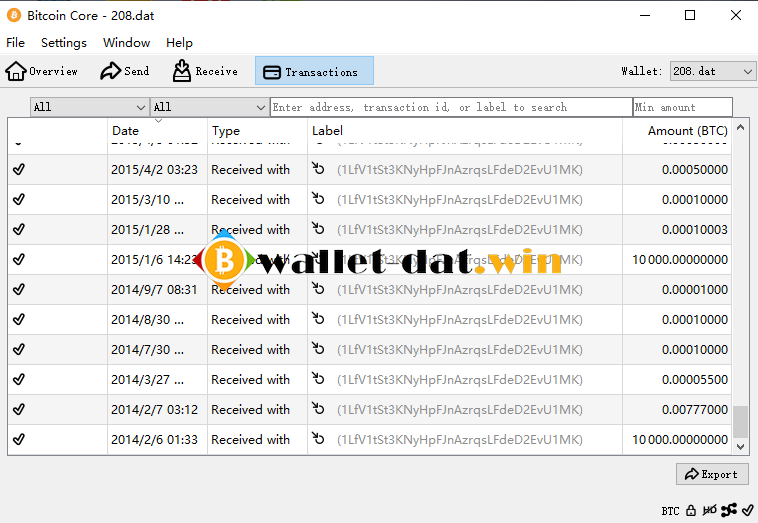
Task: Click confirmed checkmark icon for 2015/4/2 03:23 row
Action: [x=19, y=169]
